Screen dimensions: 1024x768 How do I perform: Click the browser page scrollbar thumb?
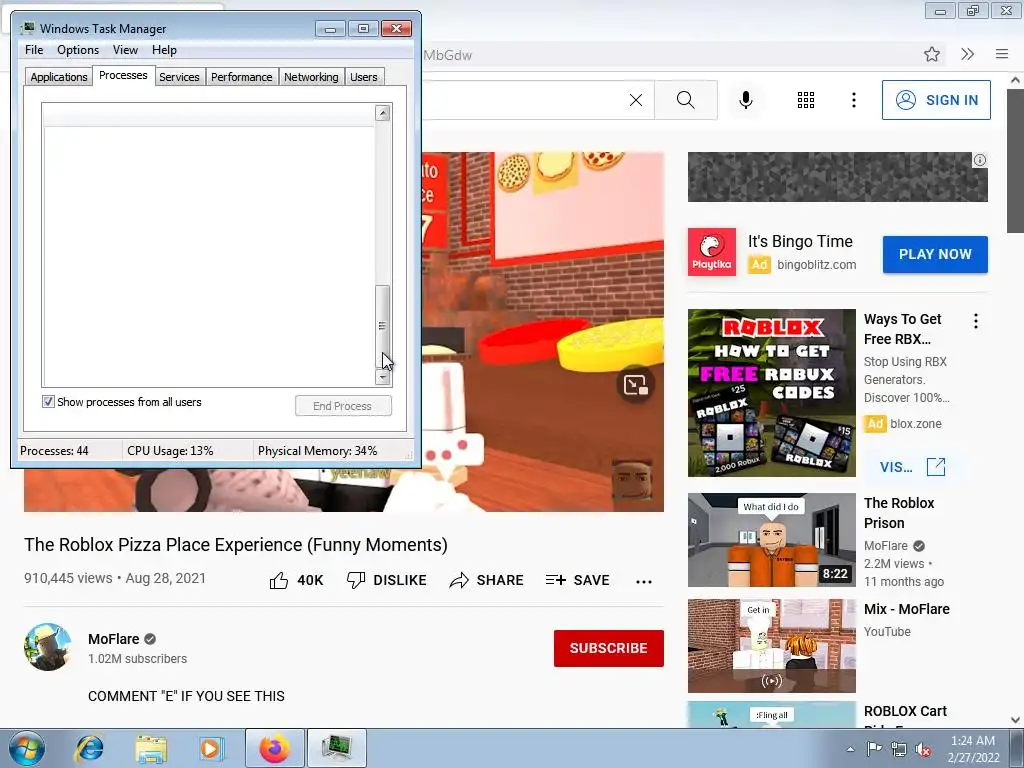[1016, 160]
